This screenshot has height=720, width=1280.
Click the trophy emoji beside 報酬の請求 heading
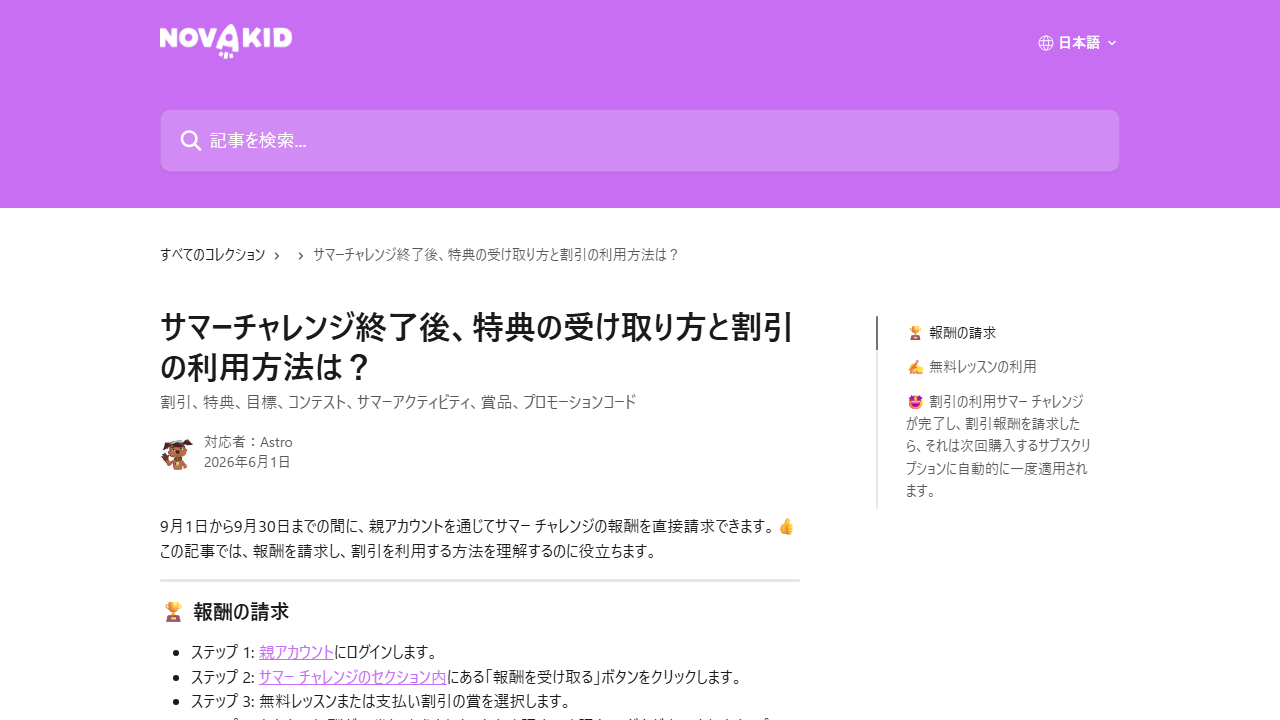click(174, 612)
